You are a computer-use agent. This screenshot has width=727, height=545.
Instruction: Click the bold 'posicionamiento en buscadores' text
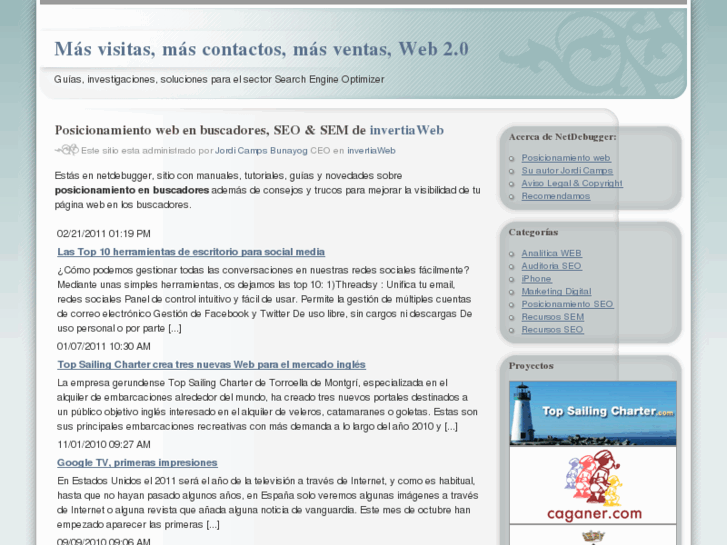(132, 190)
